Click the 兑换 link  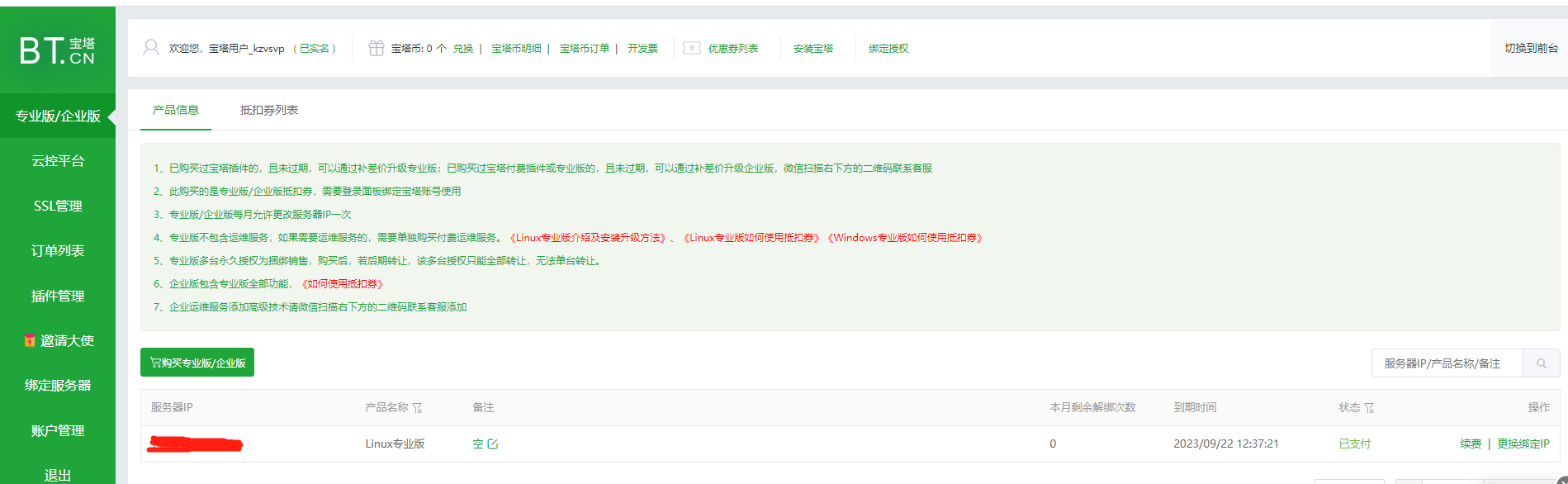coord(463,49)
